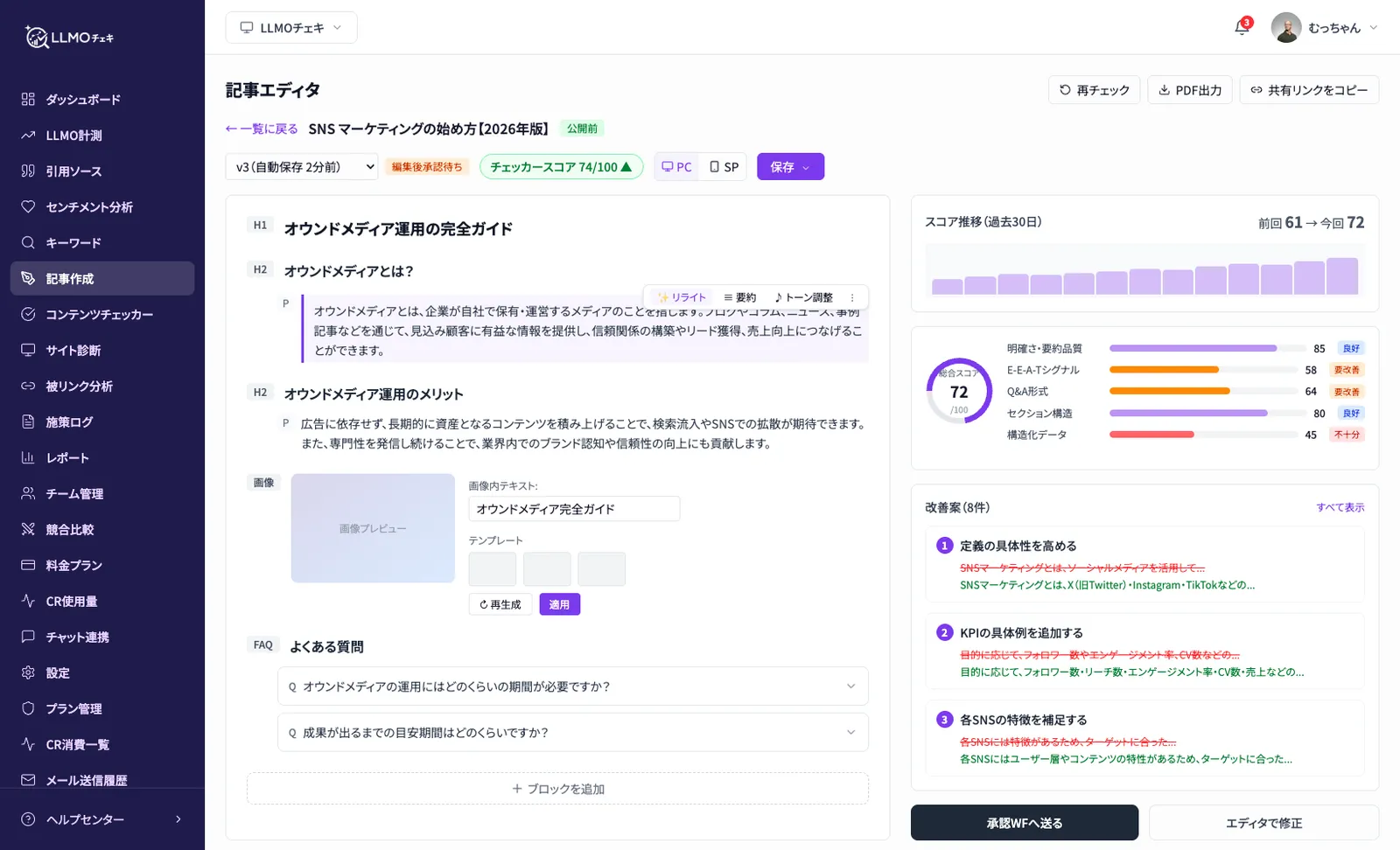Click the 編集後承認待ち status tag

click(x=427, y=167)
